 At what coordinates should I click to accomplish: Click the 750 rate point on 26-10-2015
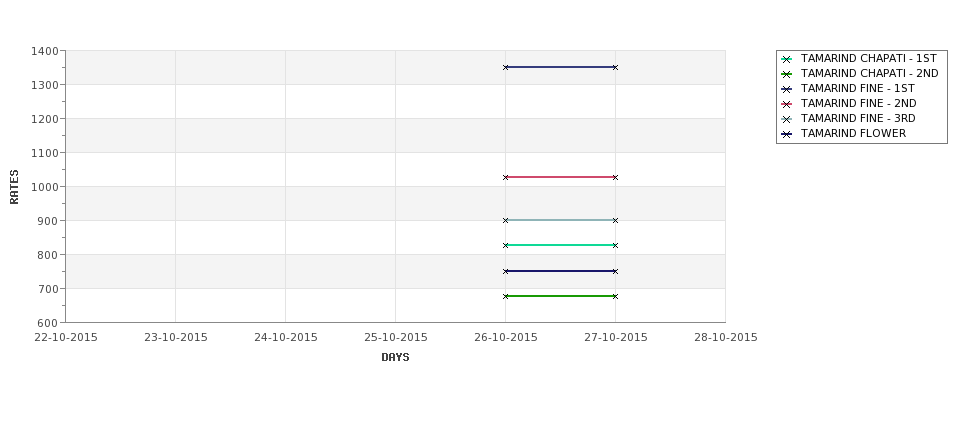click(x=506, y=271)
